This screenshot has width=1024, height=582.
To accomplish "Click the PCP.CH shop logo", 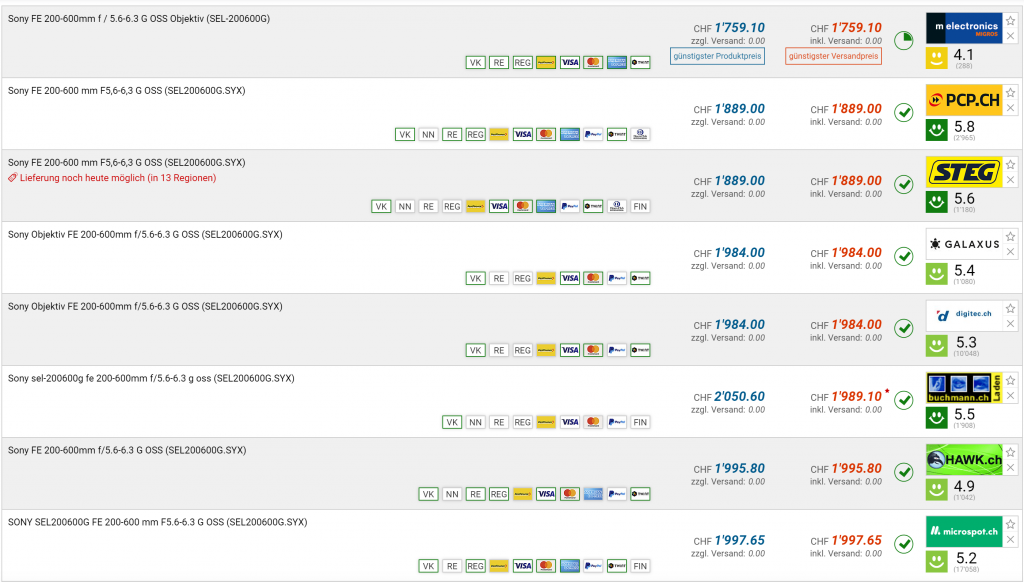I will 963,99.
